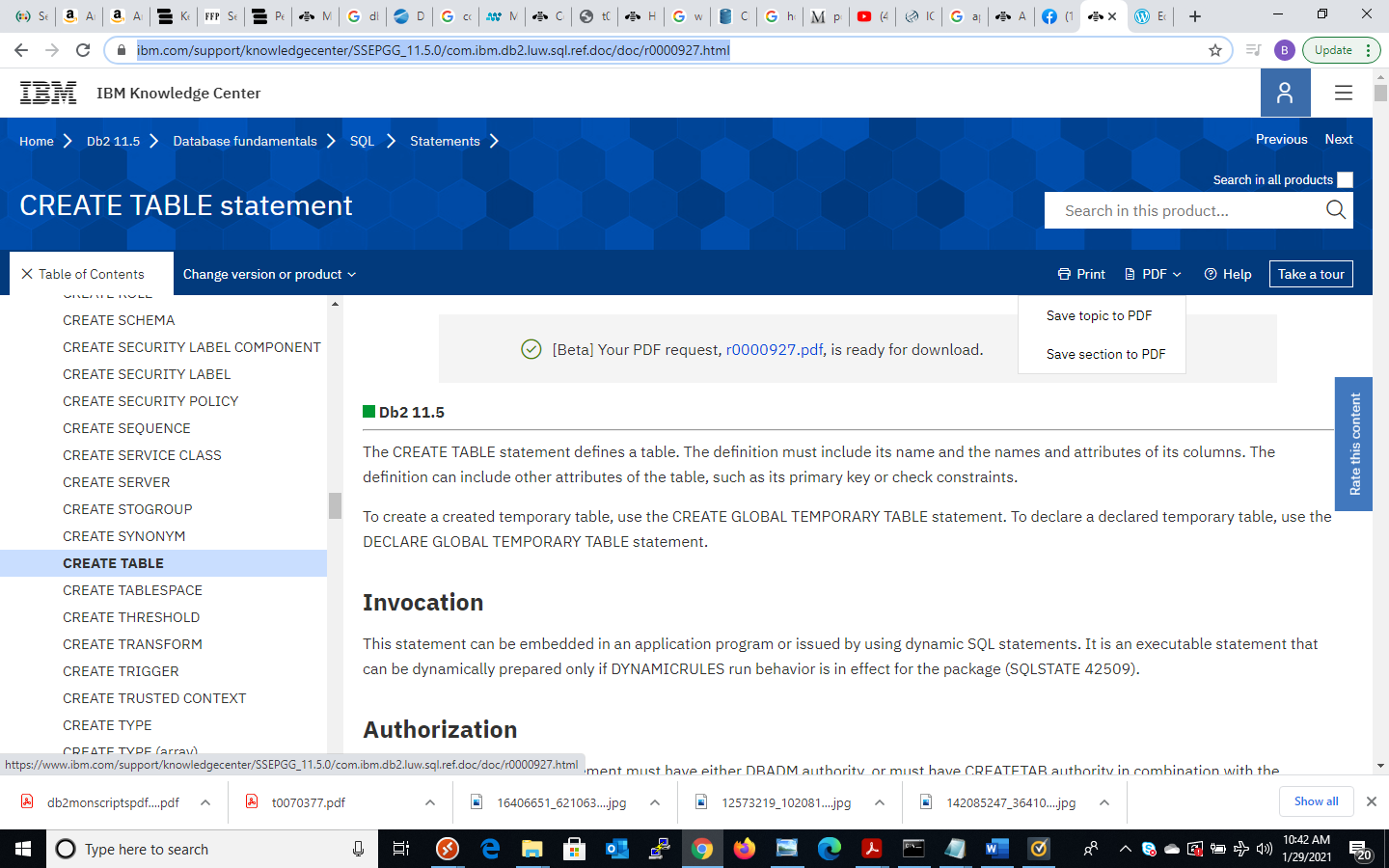The width and height of the screenshot is (1389, 868).
Task: Open the user profile icon
Action: click(x=1285, y=93)
